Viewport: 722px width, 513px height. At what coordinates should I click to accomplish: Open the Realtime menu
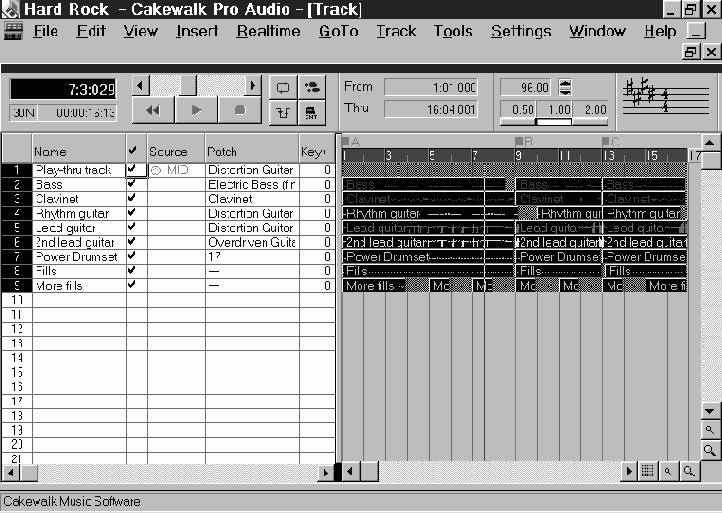(x=268, y=31)
